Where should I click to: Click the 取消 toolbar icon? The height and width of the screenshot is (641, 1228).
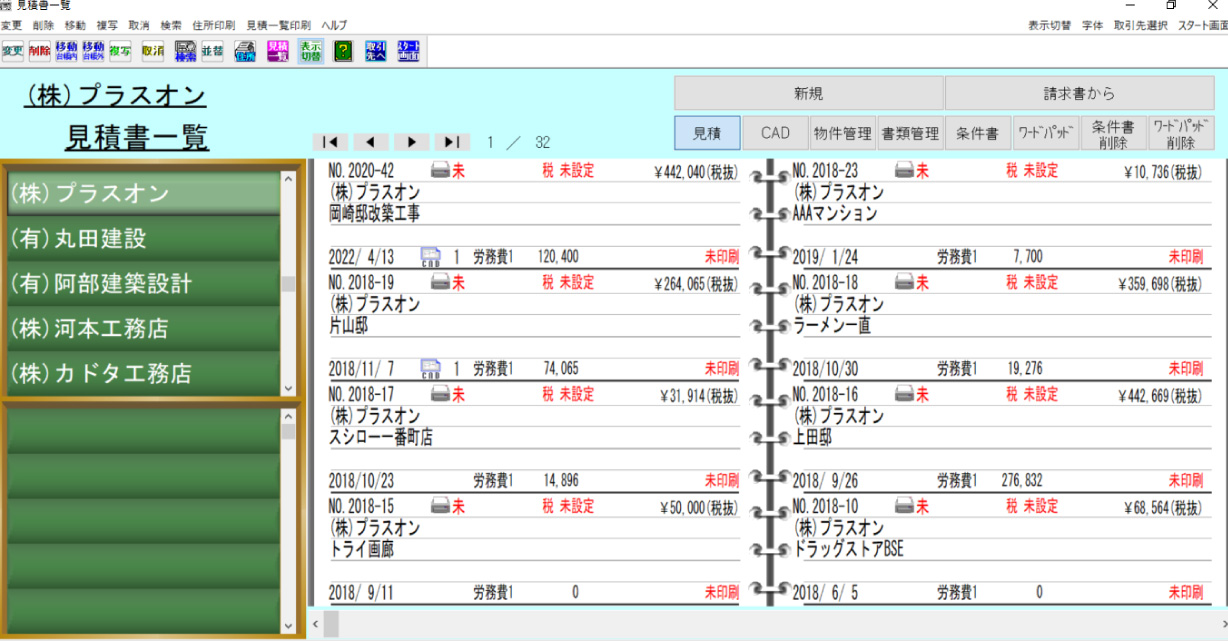coord(153,51)
